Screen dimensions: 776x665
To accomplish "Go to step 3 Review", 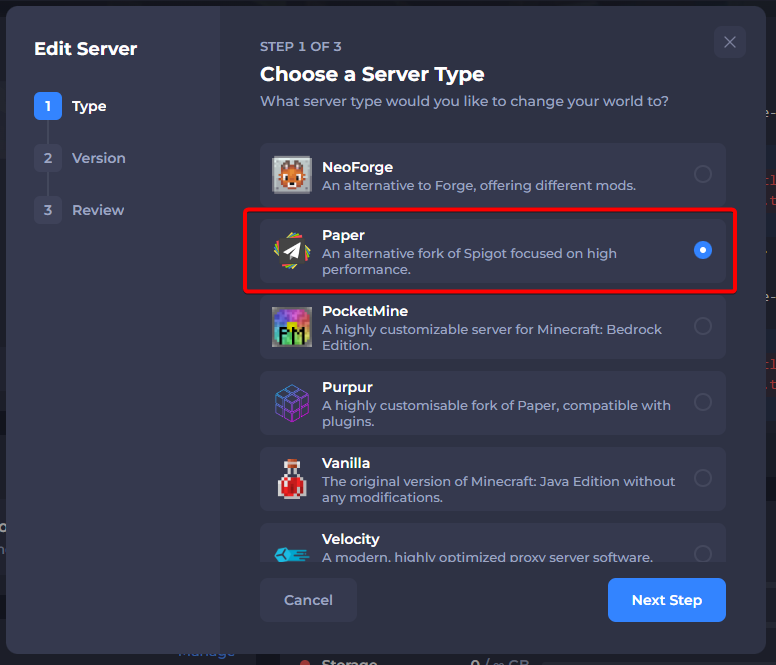I will [79, 210].
